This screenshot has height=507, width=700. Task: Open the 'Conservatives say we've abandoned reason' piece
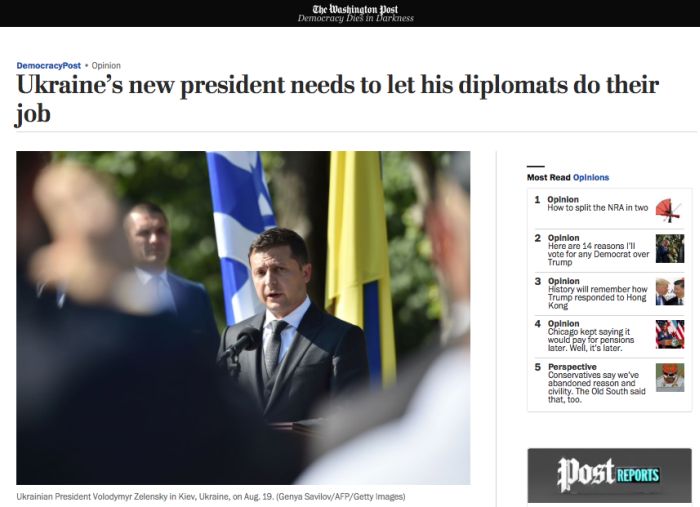click(x=596, y=387)
